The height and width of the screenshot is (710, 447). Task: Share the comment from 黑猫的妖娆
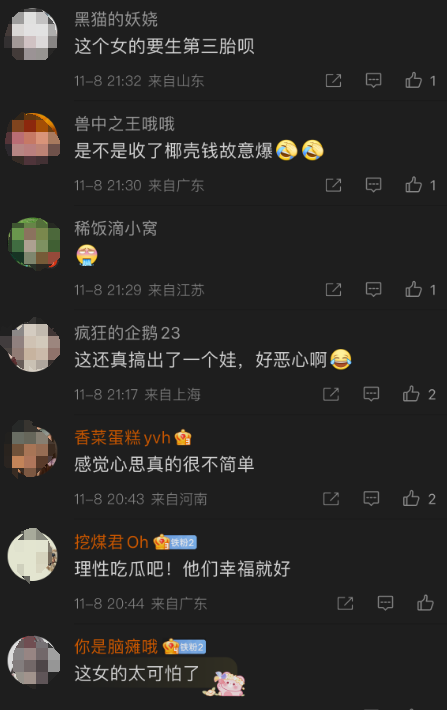(333, 81)
